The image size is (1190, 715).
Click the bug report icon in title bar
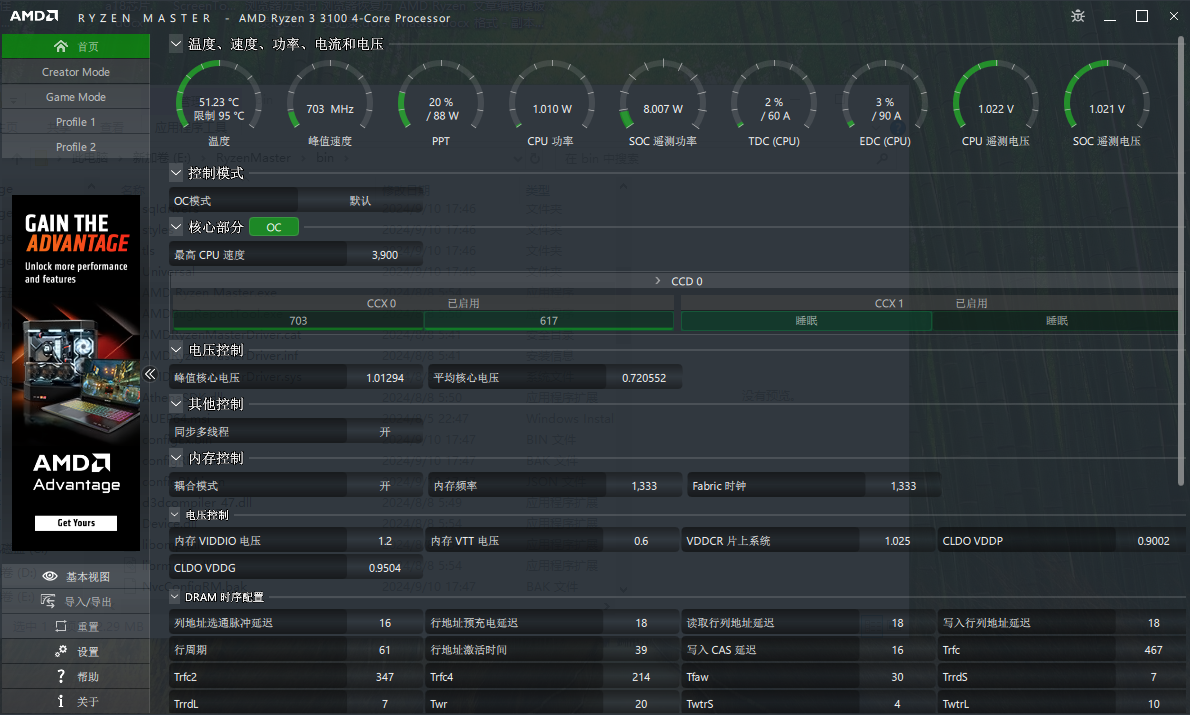[1077, 16]
